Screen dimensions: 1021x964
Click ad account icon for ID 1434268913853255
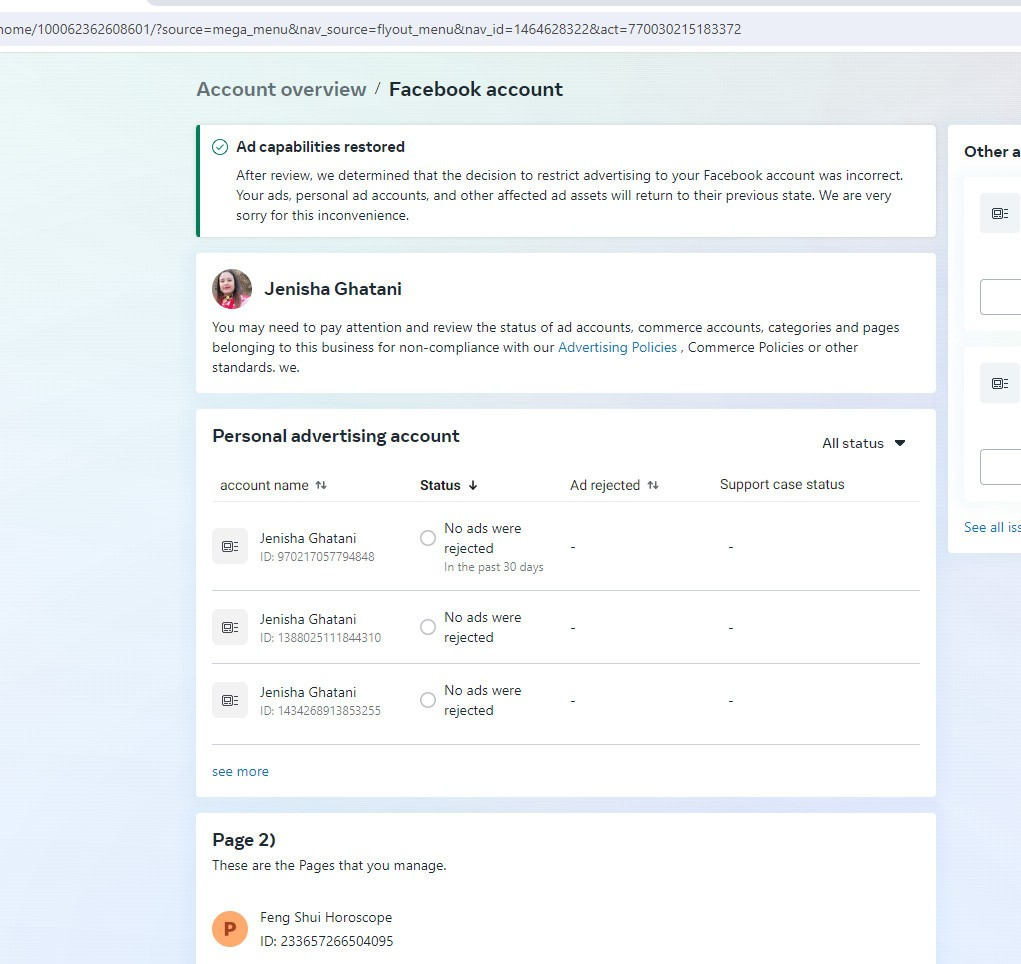pos(230,700)
